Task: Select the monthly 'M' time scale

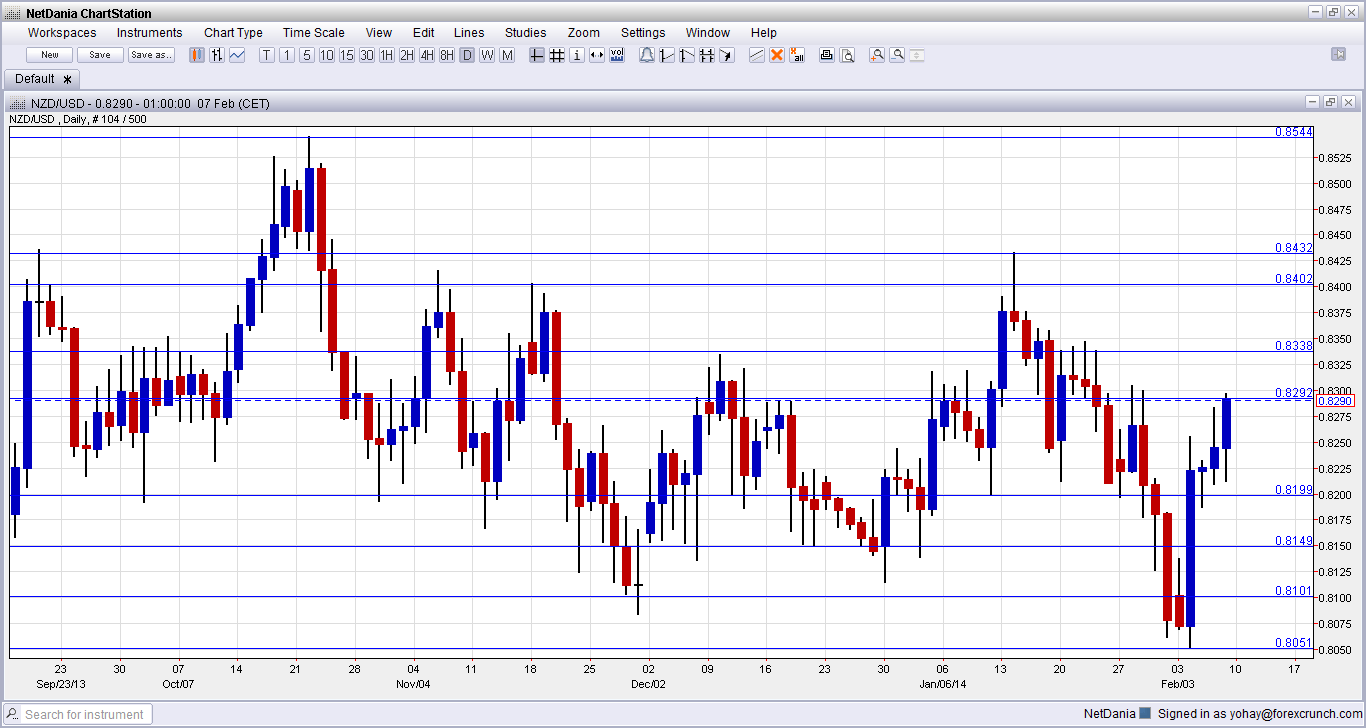Action: (x=507, y=55)
